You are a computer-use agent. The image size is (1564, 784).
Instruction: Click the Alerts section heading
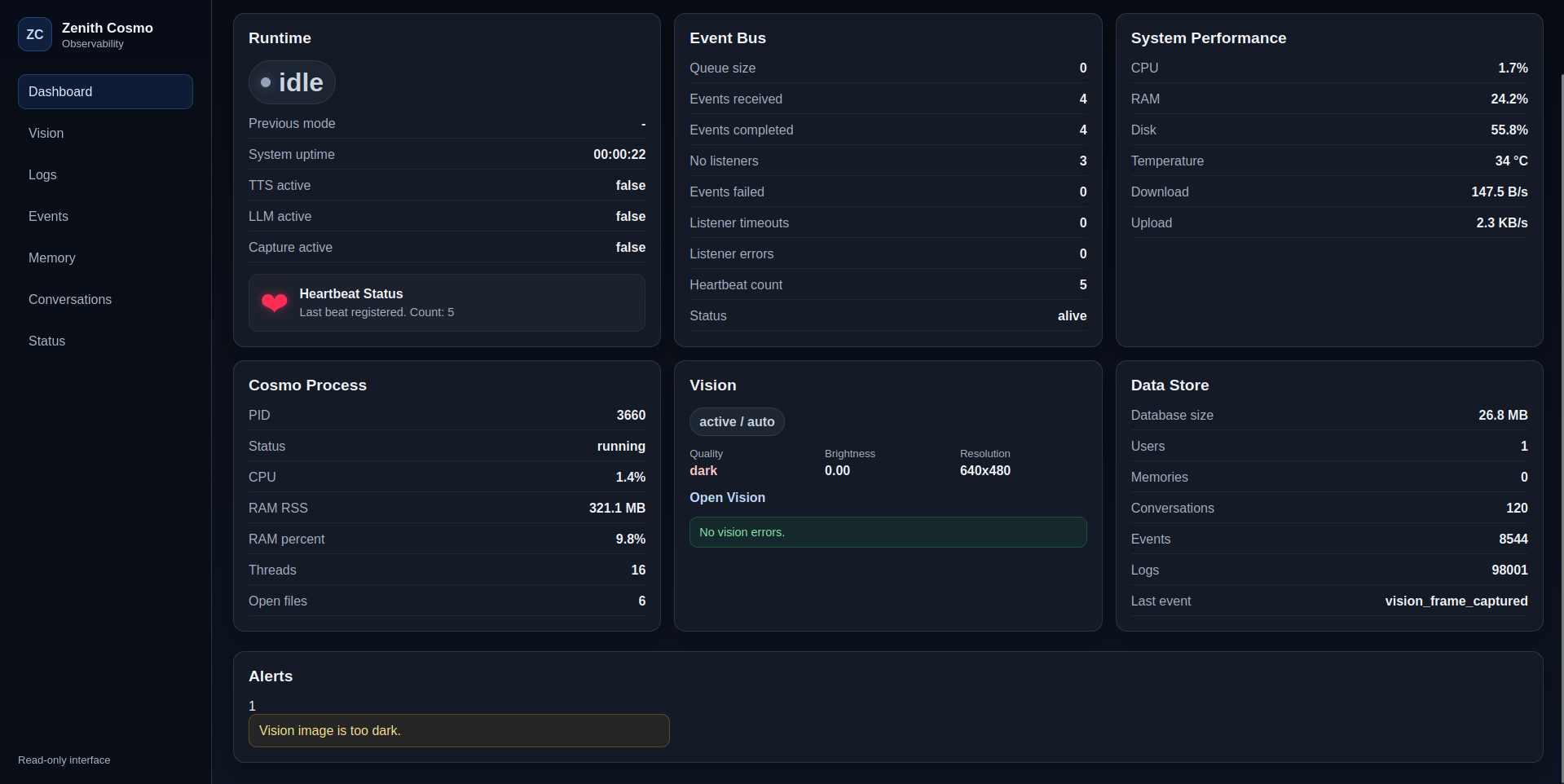(271, 676)
